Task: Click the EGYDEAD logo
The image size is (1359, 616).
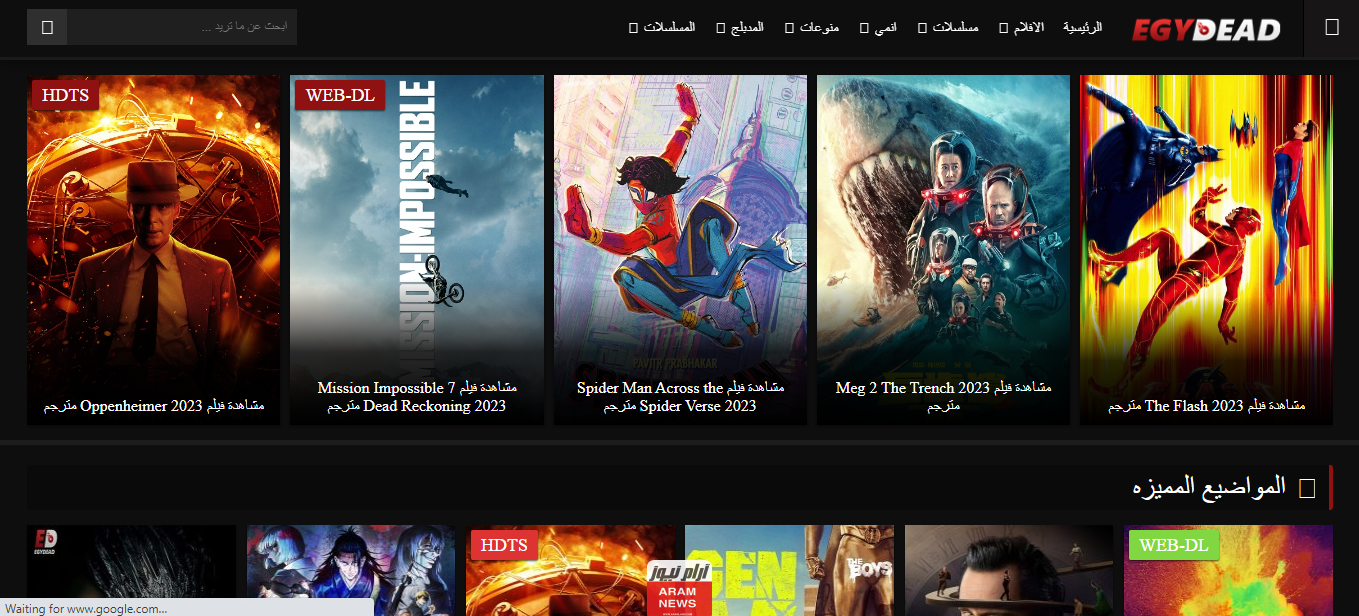Action: (1206, 30)
